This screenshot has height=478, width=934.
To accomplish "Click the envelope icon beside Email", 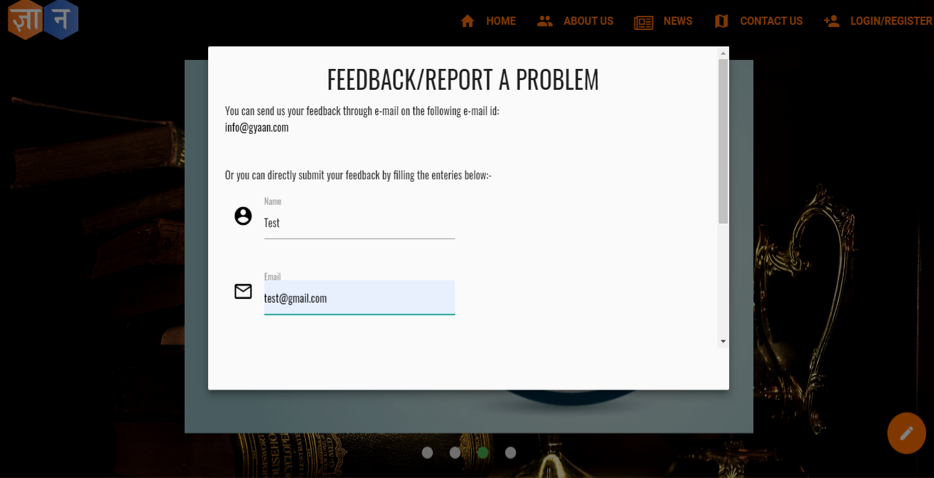I will click(x=243, y=291).
